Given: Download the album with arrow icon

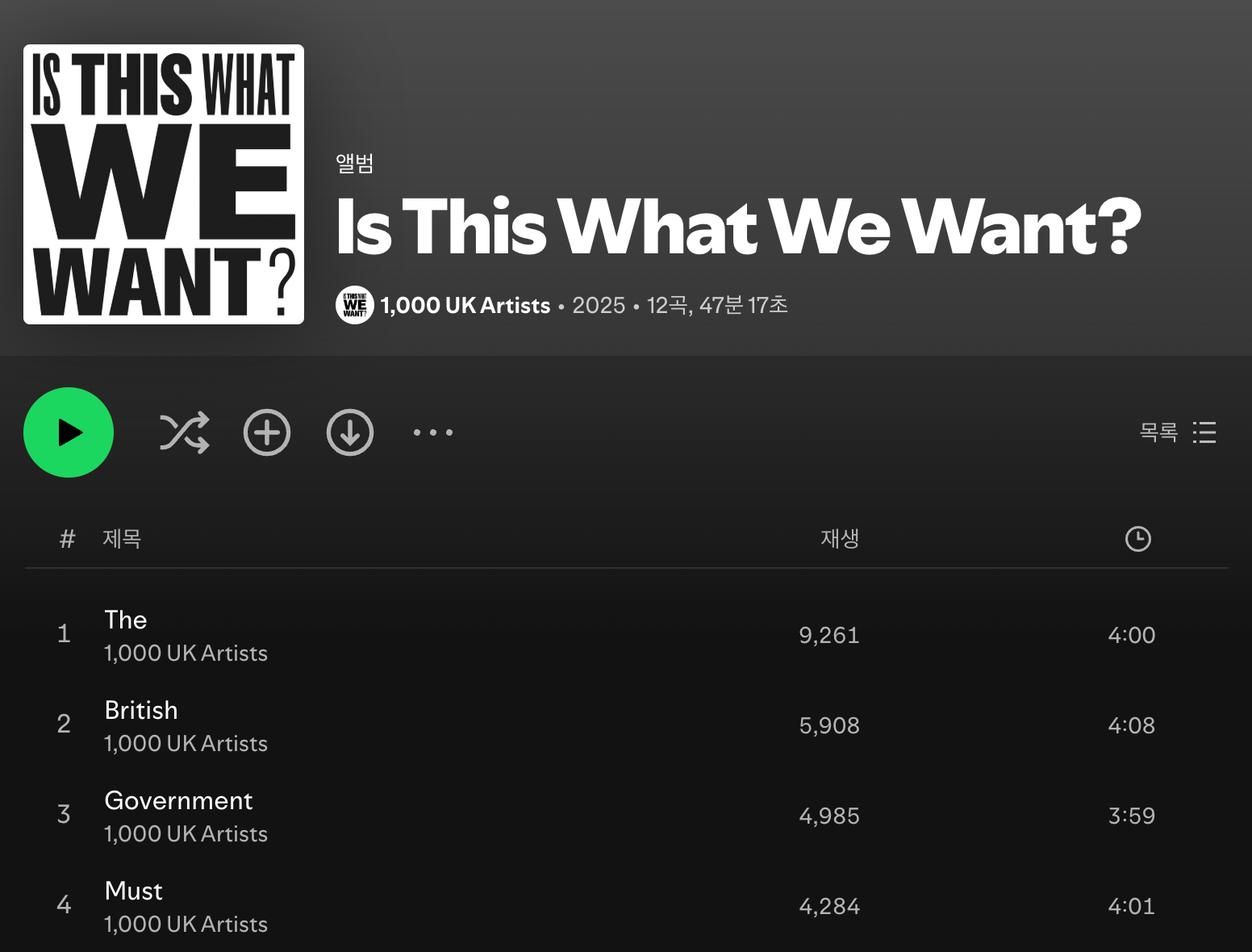Looking at the screenshot, I should [x=350, y=432].
